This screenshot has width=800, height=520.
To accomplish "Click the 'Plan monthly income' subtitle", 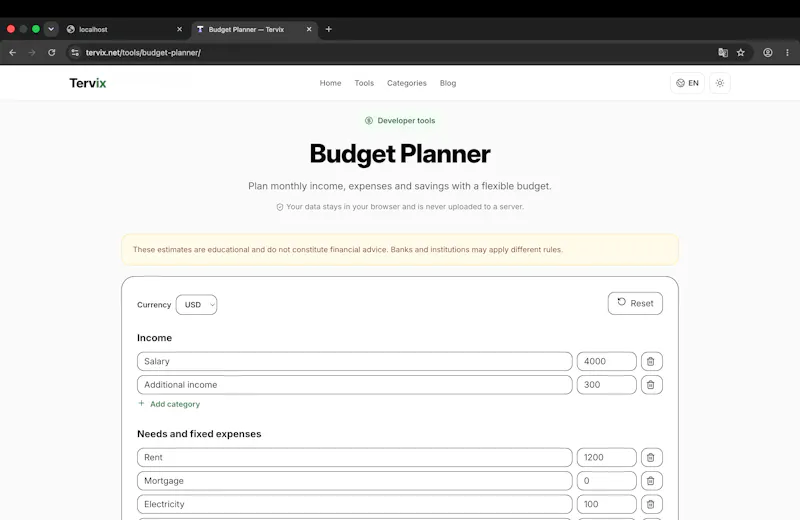I will click(400, 186).
